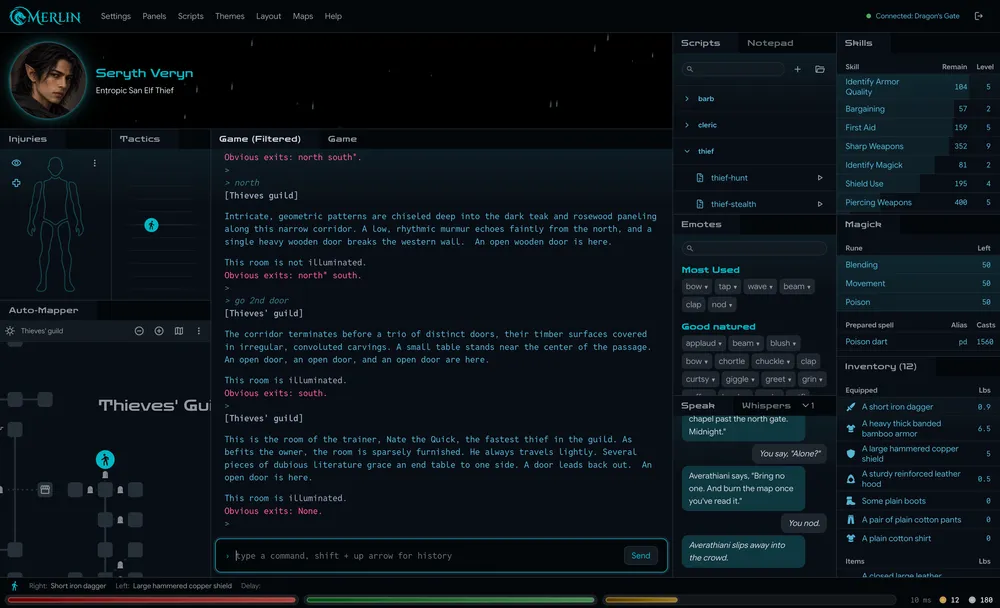Click the scripts search box

coord(733,69)
